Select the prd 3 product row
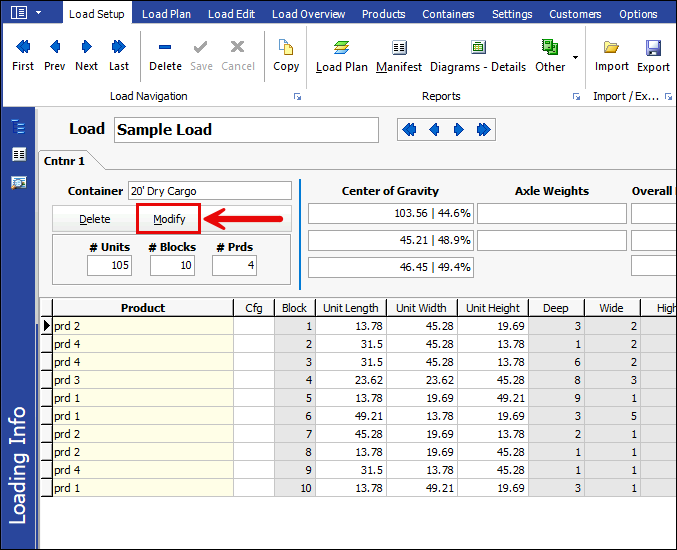Screen dimensions: 677x550 point(142,379)
